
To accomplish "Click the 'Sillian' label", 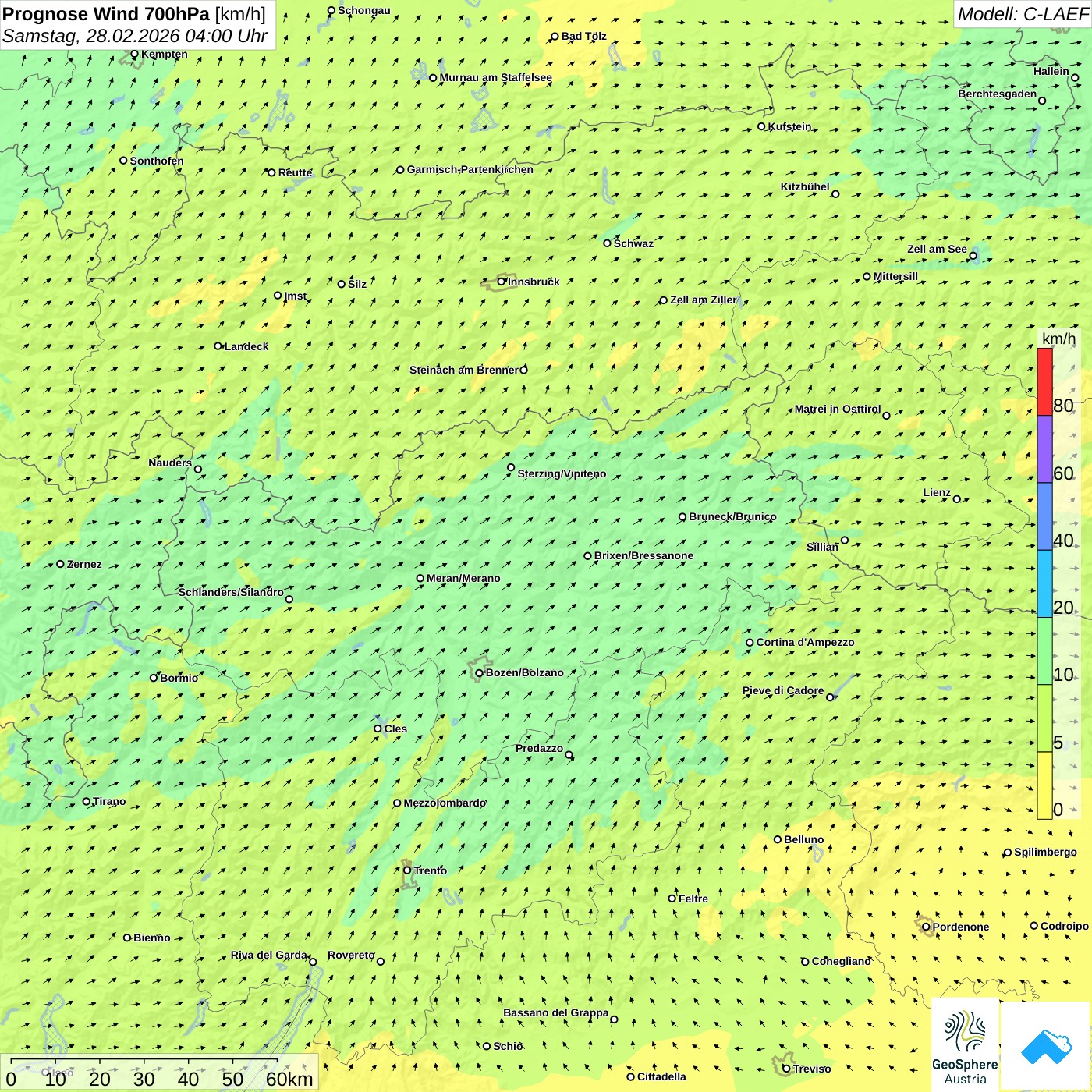I will click(x=822, y=547).
